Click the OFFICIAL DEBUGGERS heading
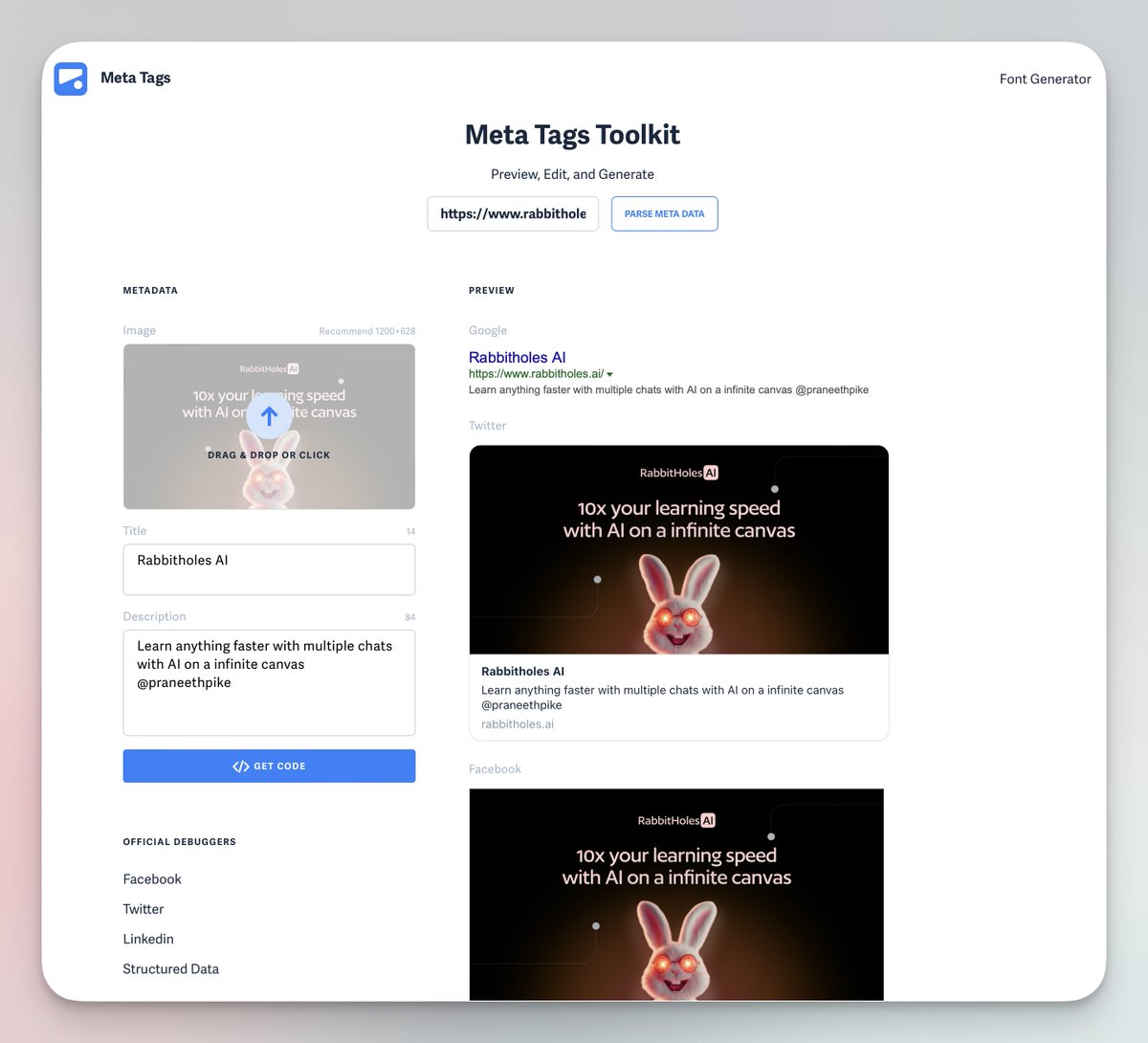1148x1043 pixels. pyautogui.click(x=179, y=842)
